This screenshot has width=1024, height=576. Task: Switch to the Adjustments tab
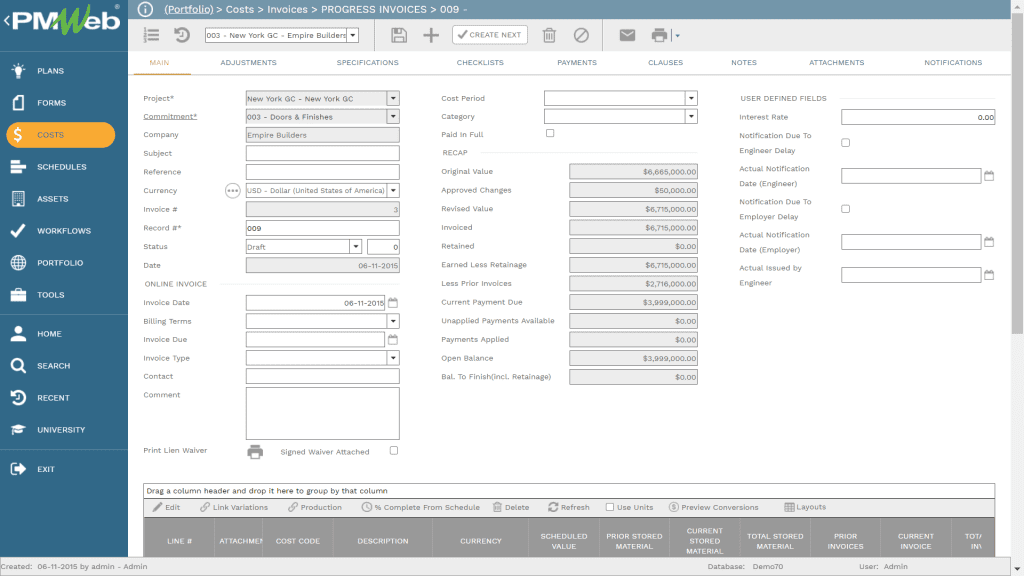pyautogui.click(x=248, y=63)
